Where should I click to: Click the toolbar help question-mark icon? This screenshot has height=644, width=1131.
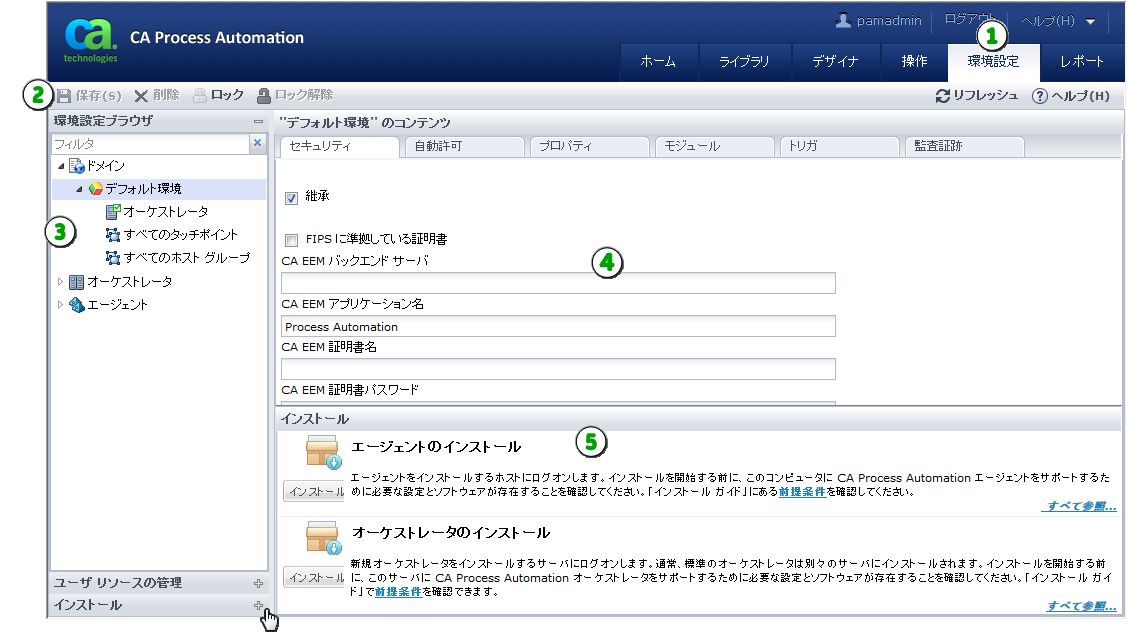[1039, 96]
